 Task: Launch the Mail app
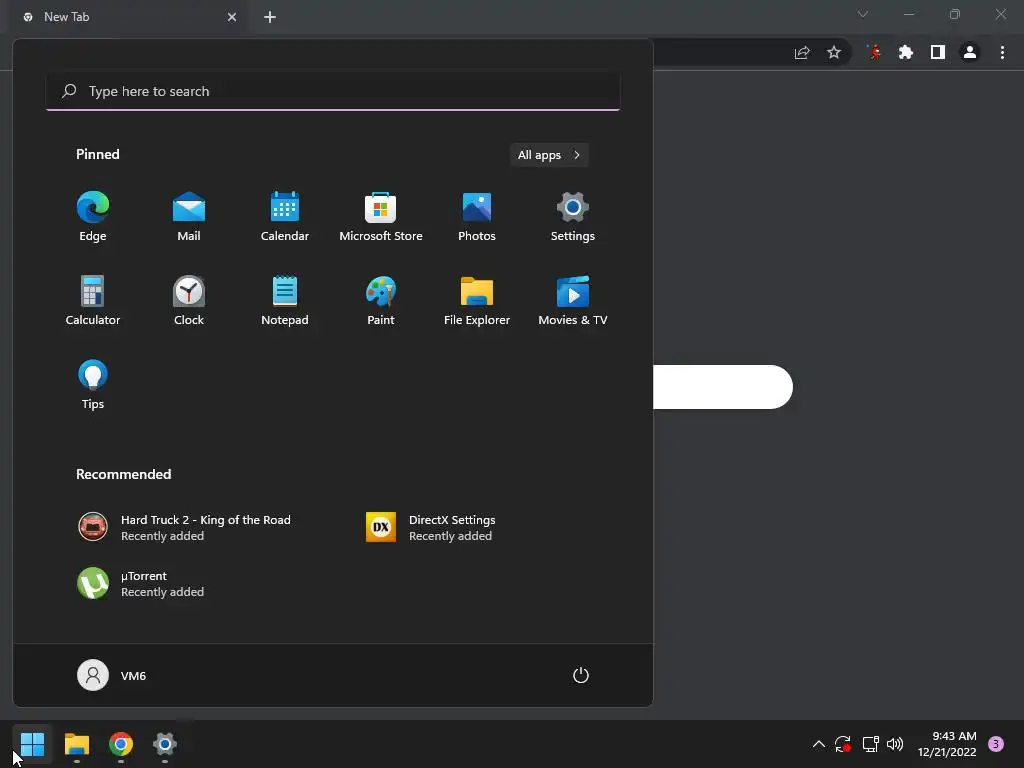pyautogui.click(x=189, y=216)
